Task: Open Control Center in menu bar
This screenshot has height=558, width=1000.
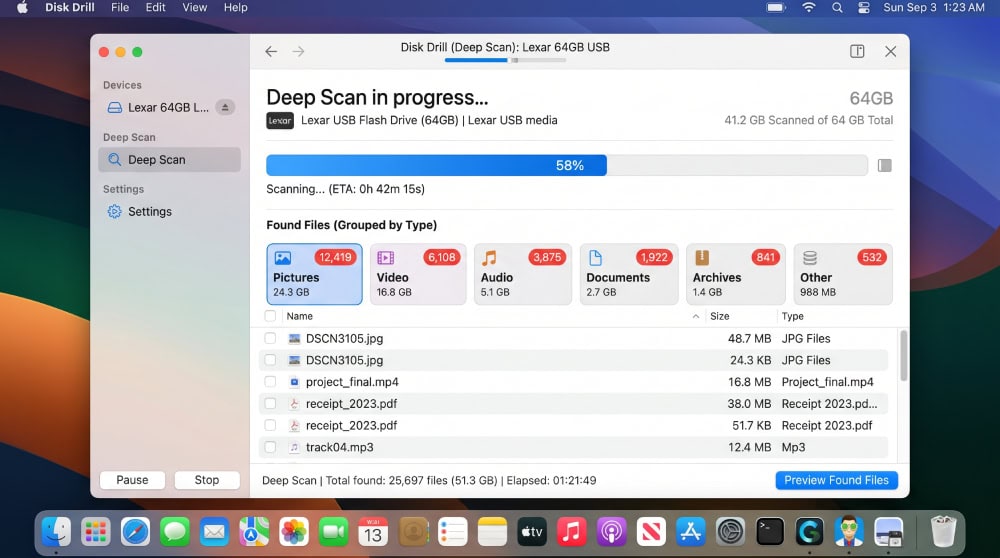Action: (864, 8)
